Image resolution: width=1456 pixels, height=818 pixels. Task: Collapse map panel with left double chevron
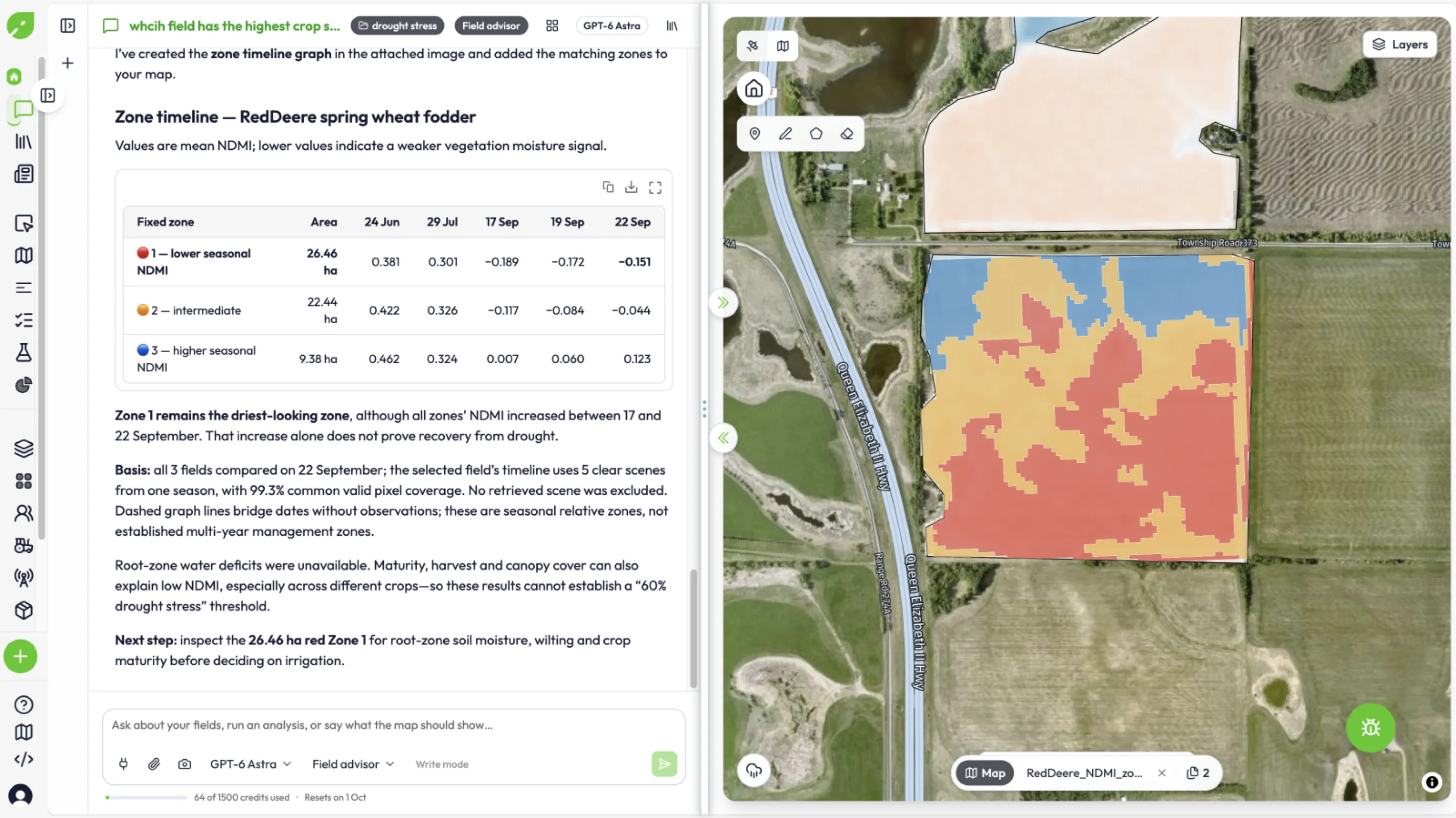coord(723,438)
